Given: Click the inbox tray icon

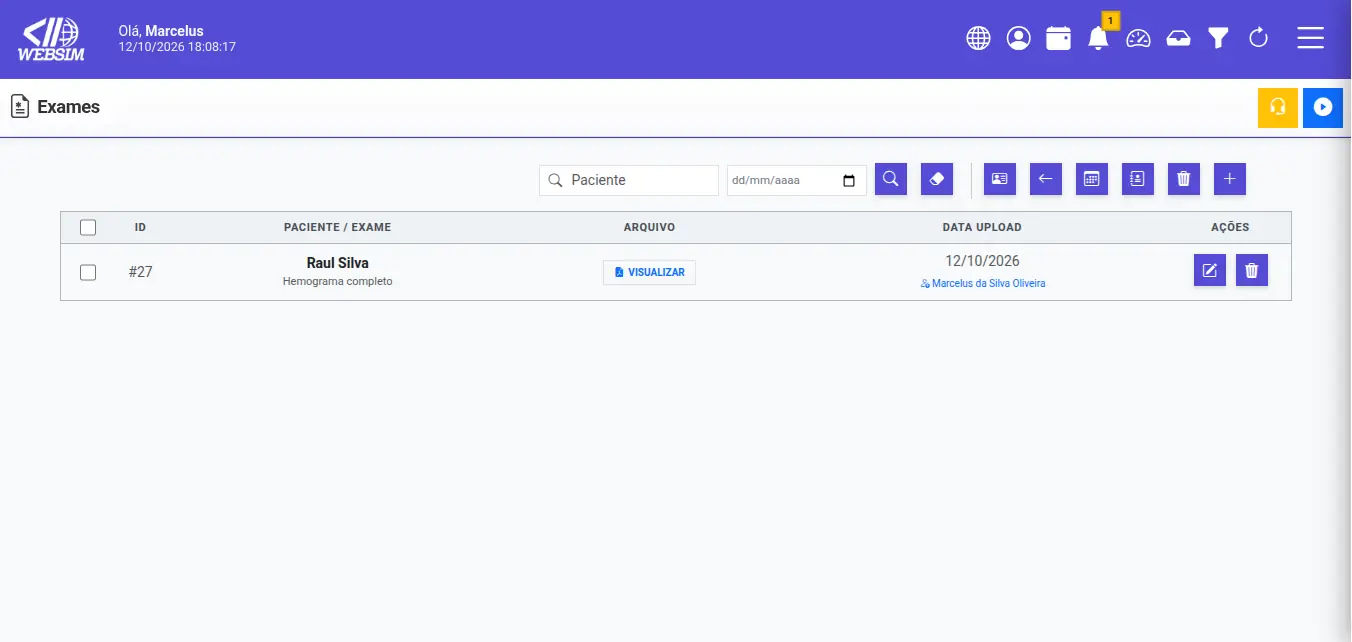Looking at the screenshot, I should coord(1178,39).
